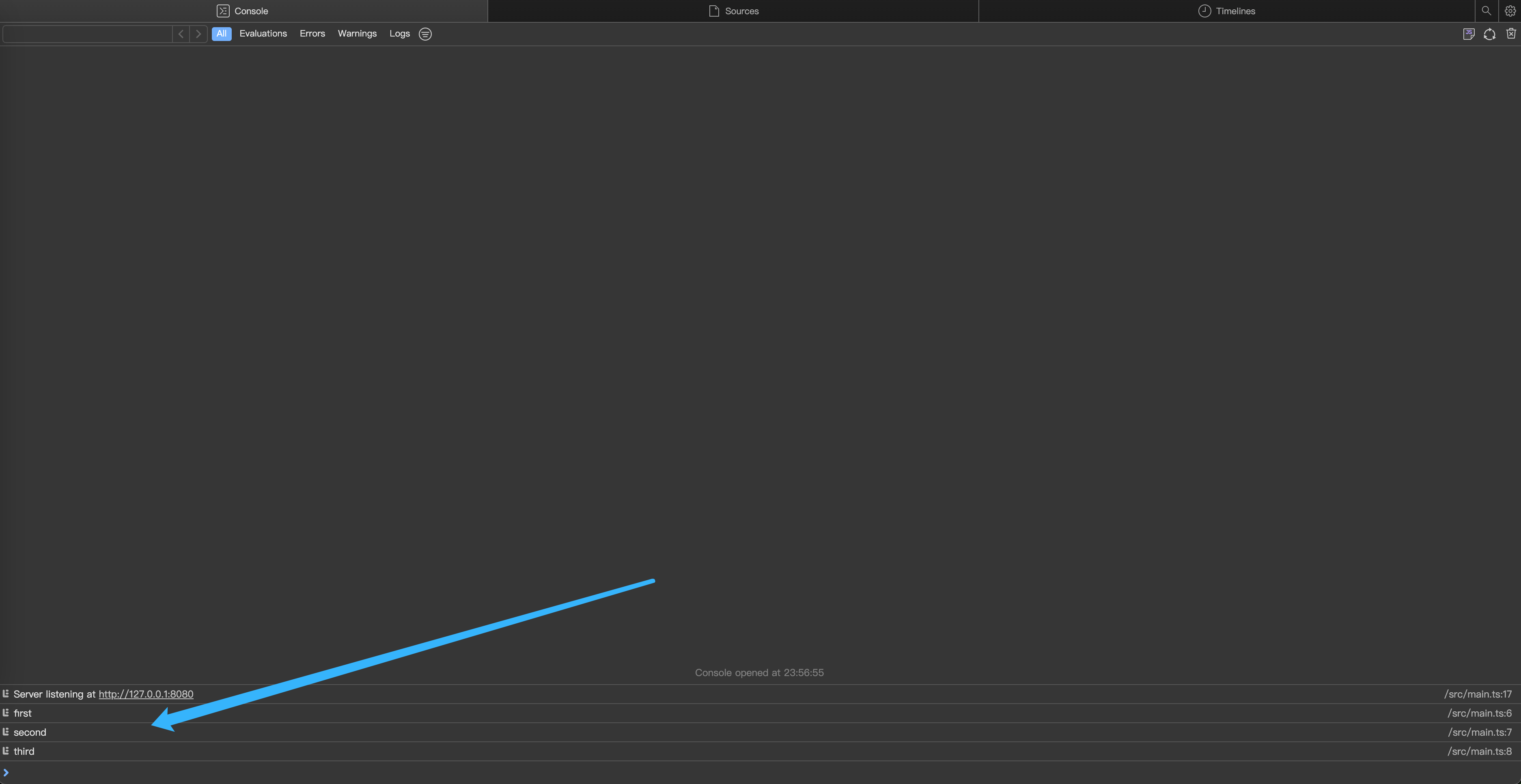Switch to the Sources tab
Viewport: 1521px width, 784px height.
[x=733, y=11]
